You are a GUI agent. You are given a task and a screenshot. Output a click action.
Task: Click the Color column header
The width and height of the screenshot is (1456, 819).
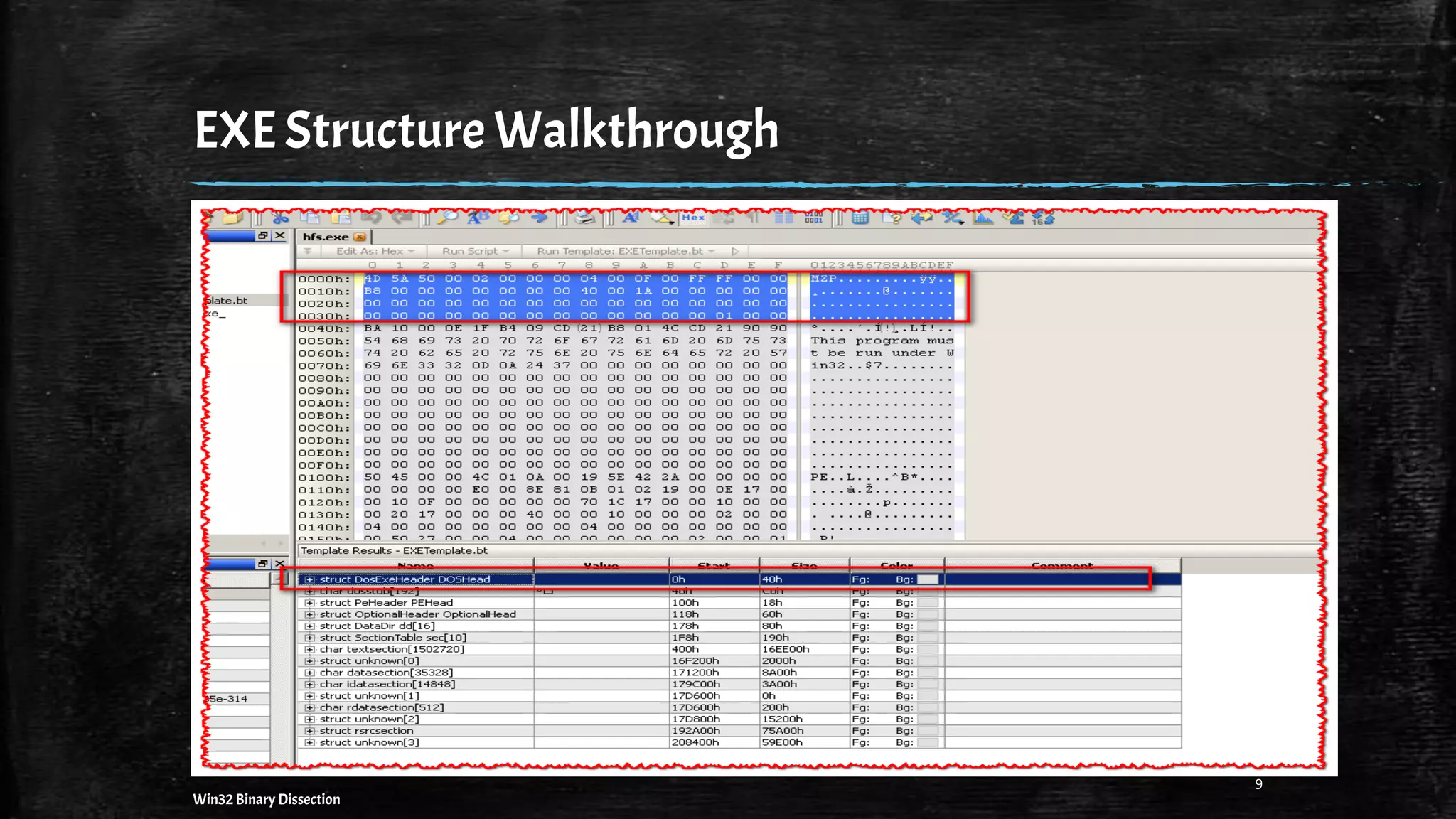[x=896, y=566]
